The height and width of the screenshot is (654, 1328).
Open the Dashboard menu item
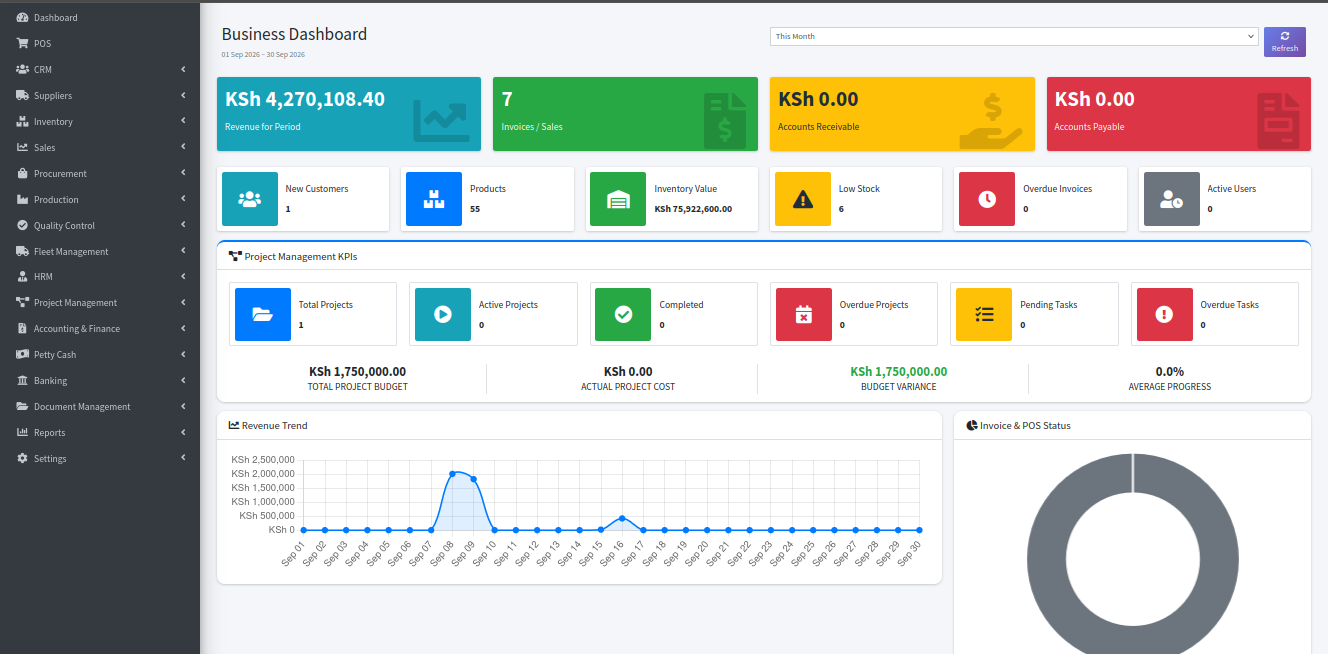100,18
